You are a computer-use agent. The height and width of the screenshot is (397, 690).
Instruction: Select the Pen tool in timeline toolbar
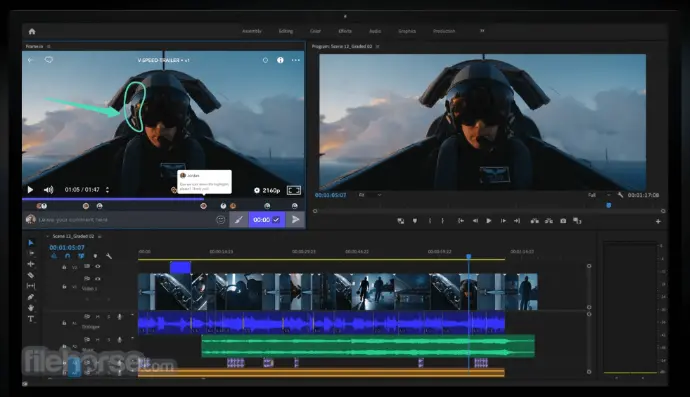click(x=31, y=297)
